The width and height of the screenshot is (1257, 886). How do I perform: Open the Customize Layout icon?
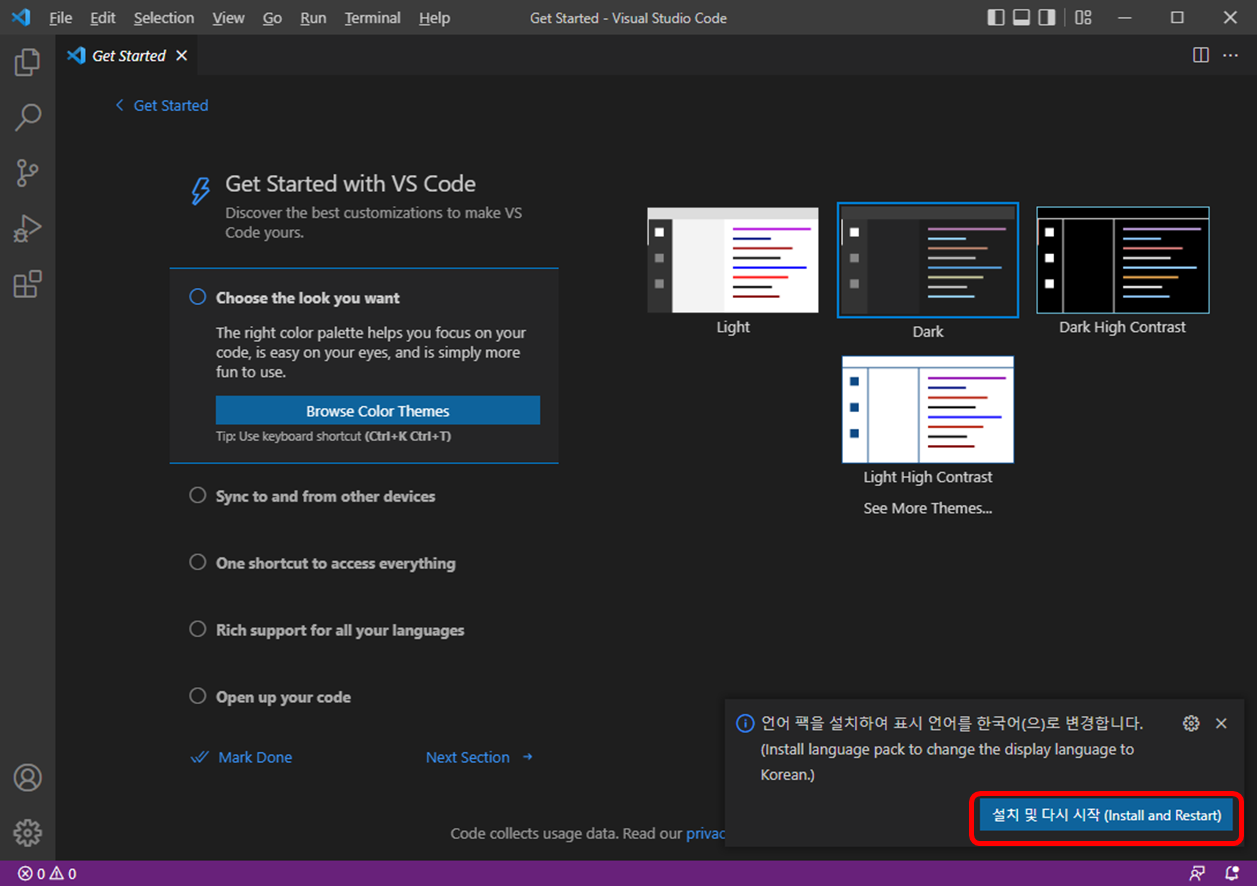(1084, 17)
